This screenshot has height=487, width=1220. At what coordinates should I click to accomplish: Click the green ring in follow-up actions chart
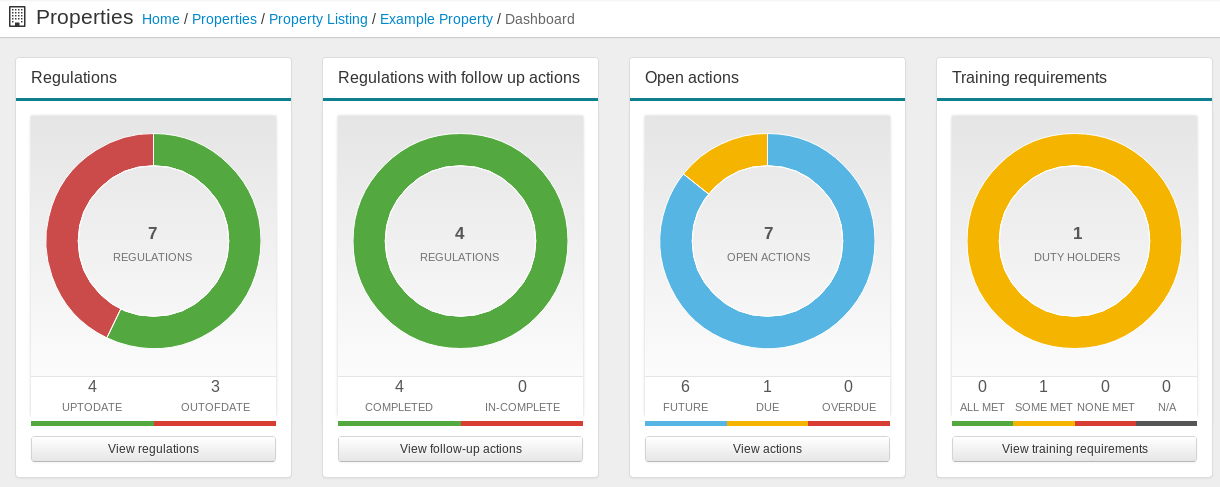pos(460,150)
